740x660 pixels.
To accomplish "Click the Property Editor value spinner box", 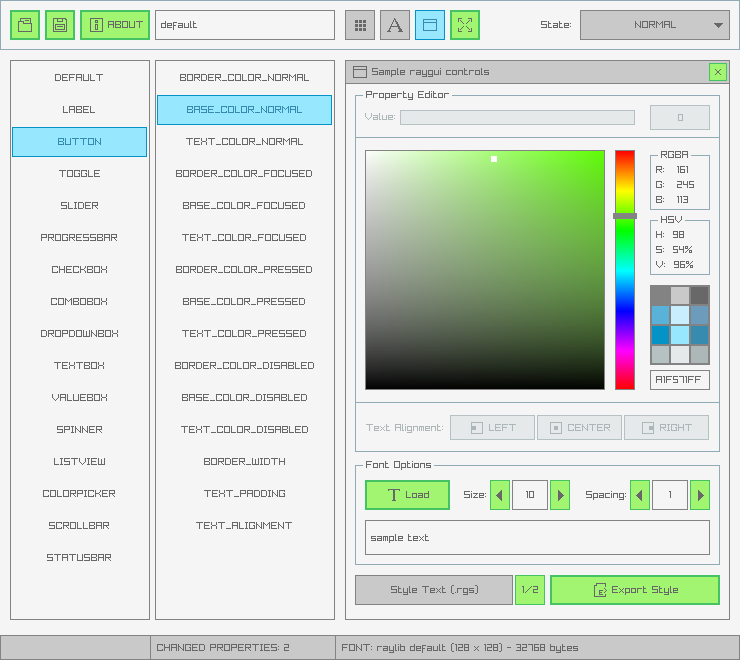I will tap(680, 118).
